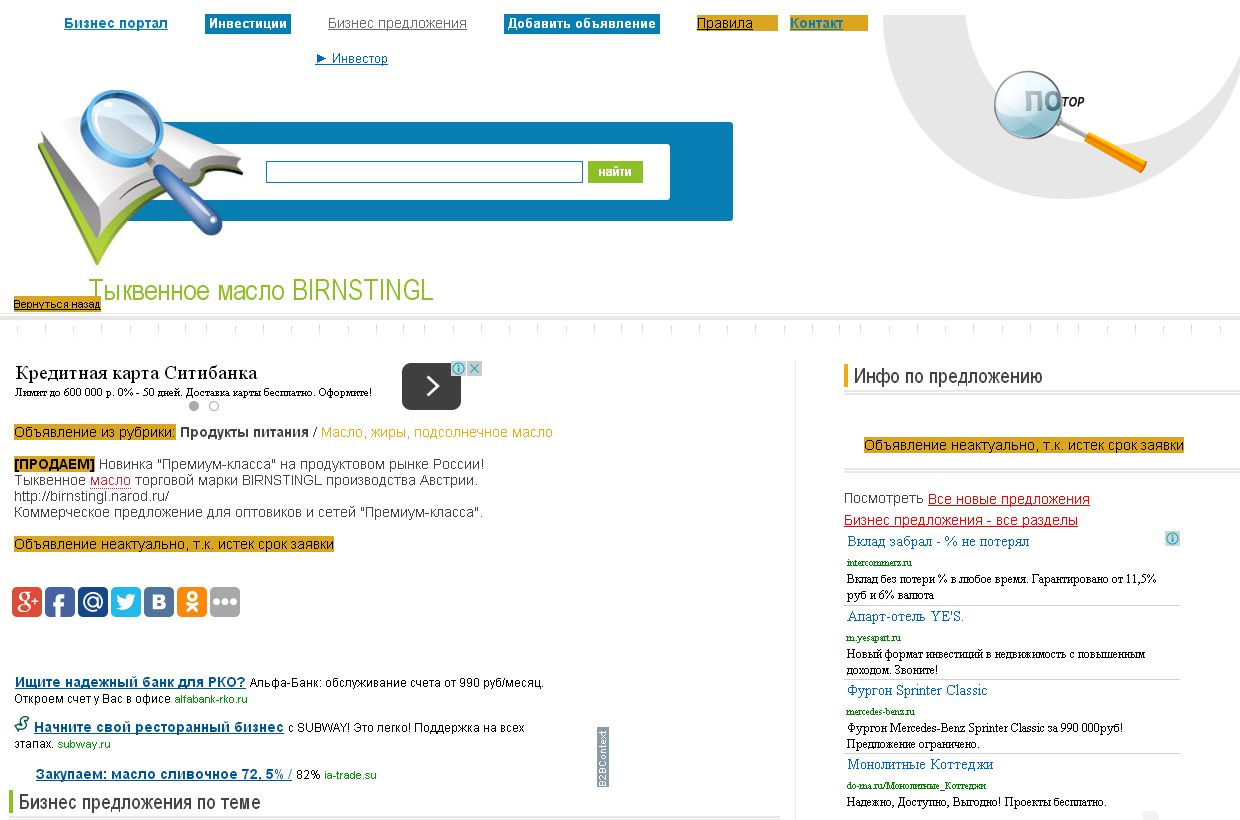This screenshot has width=1240, height=820.
Task: Click the red underlined масло keyword link
Action: [x=110, y=480]
